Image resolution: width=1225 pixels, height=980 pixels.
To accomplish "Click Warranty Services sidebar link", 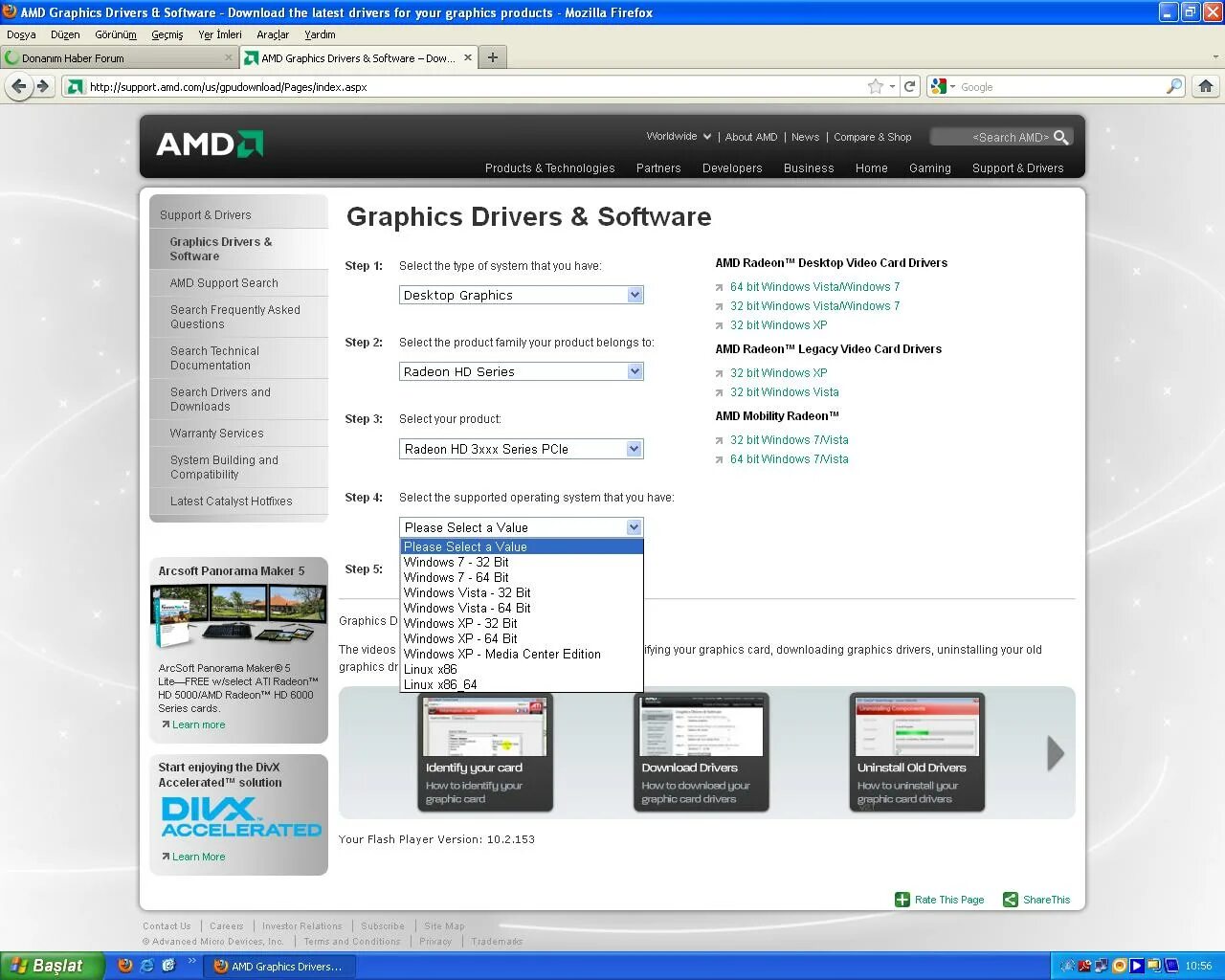I will [x=216, y=434].
